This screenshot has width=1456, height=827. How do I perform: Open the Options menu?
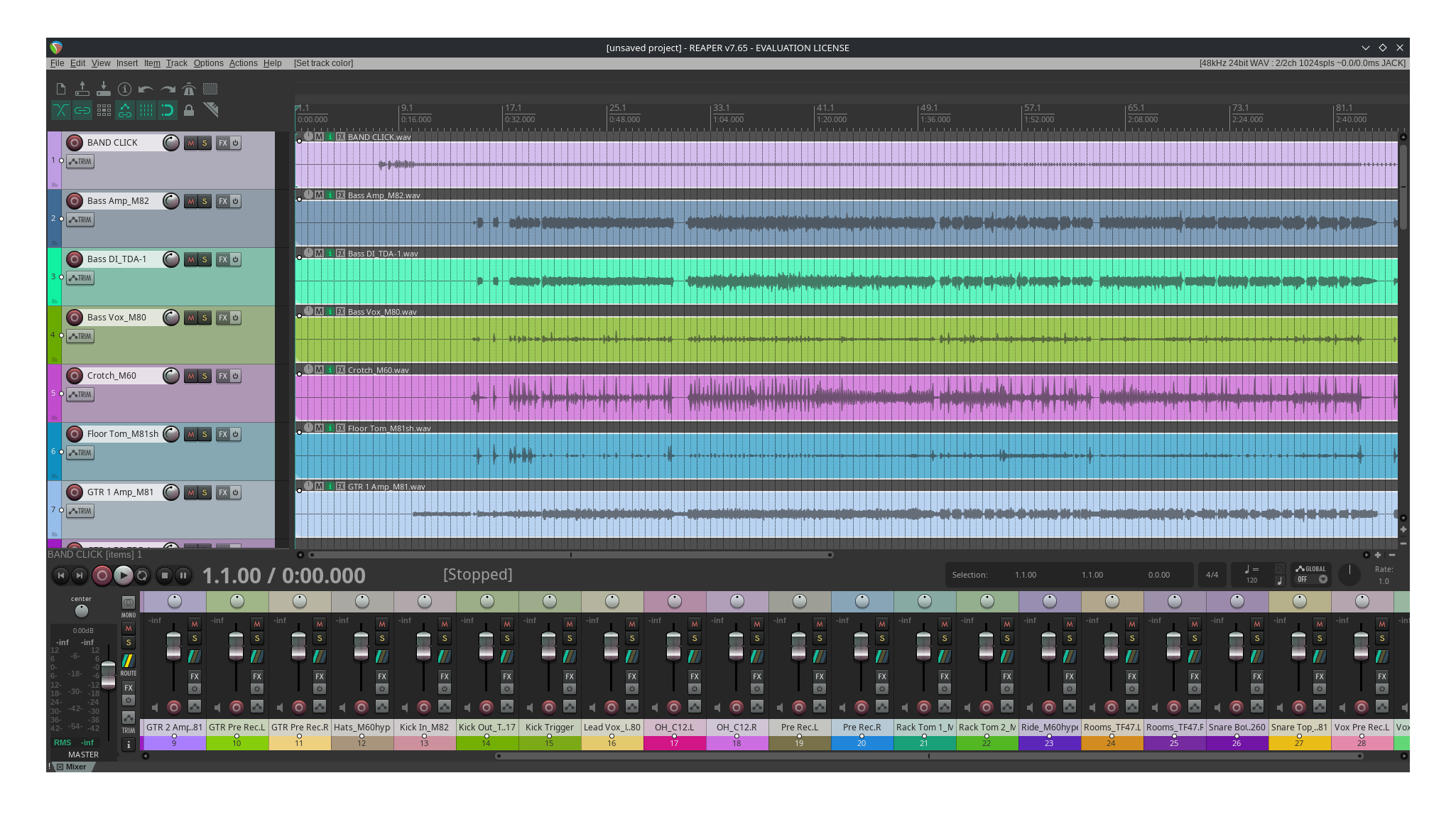pyautogui.click(x=208, y=63)
